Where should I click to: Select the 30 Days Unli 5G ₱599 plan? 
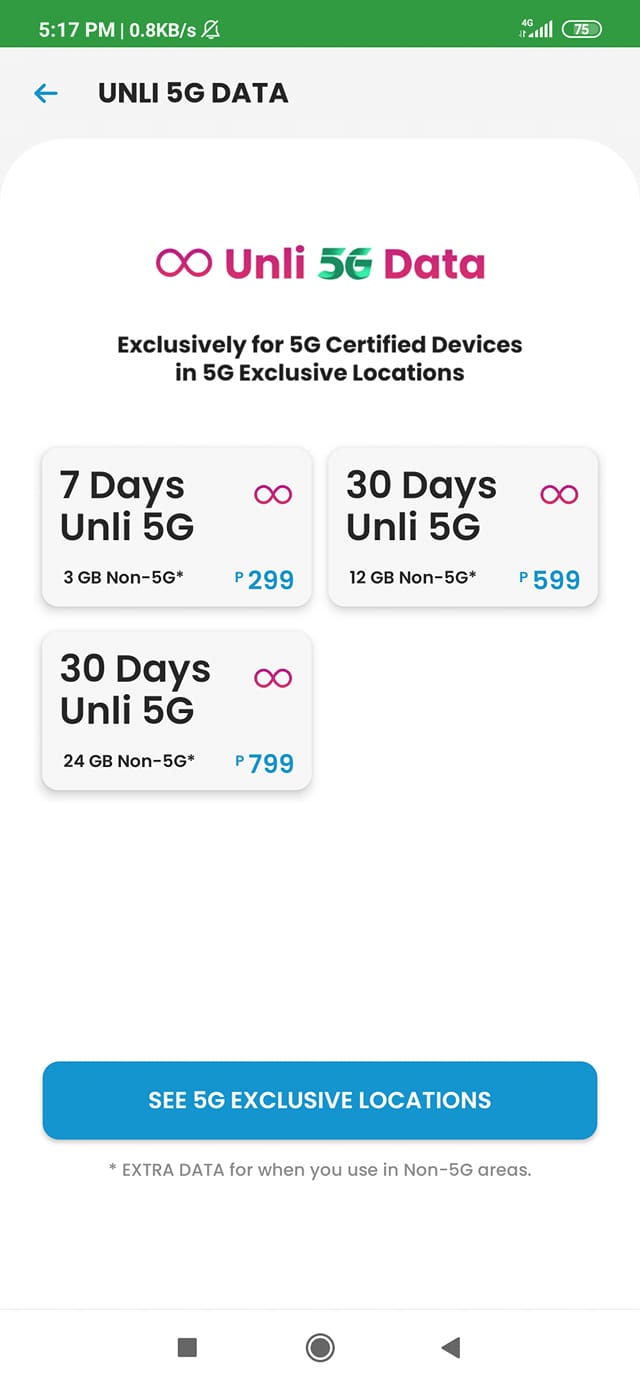(462, 527)
